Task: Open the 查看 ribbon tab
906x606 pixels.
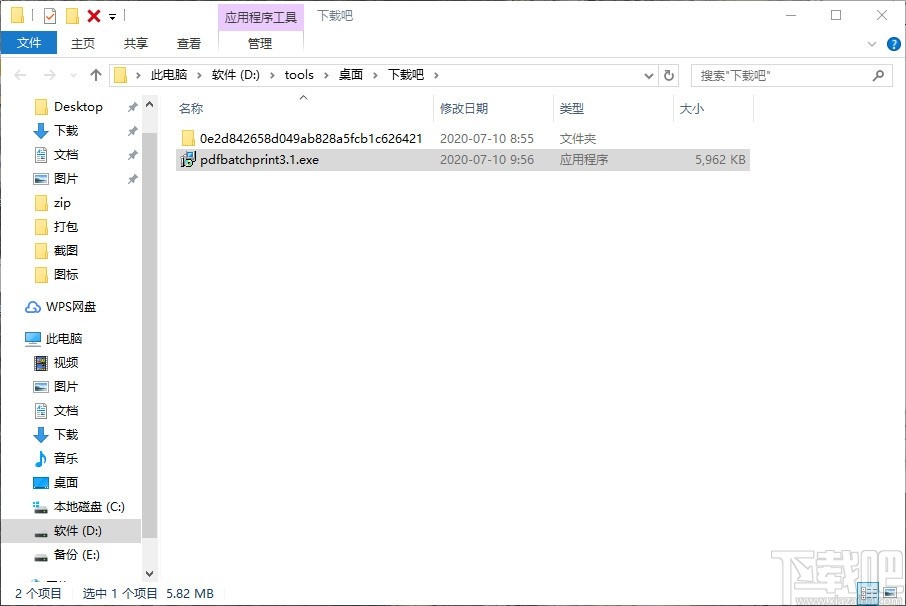Action: click(x=189, y=43)
